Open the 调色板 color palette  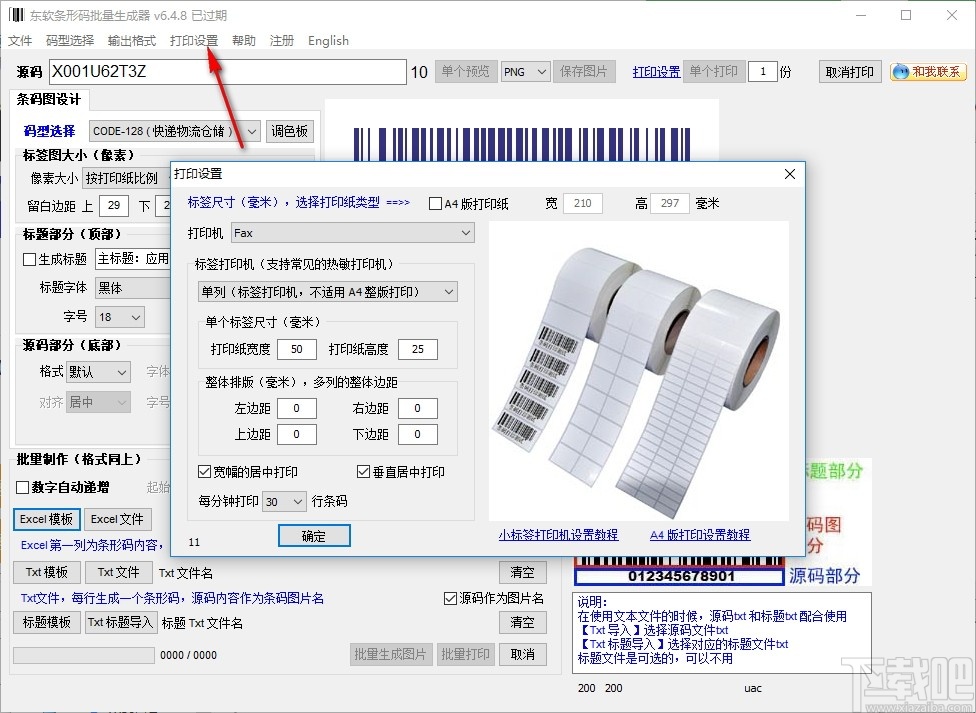(x=290, y=130)
